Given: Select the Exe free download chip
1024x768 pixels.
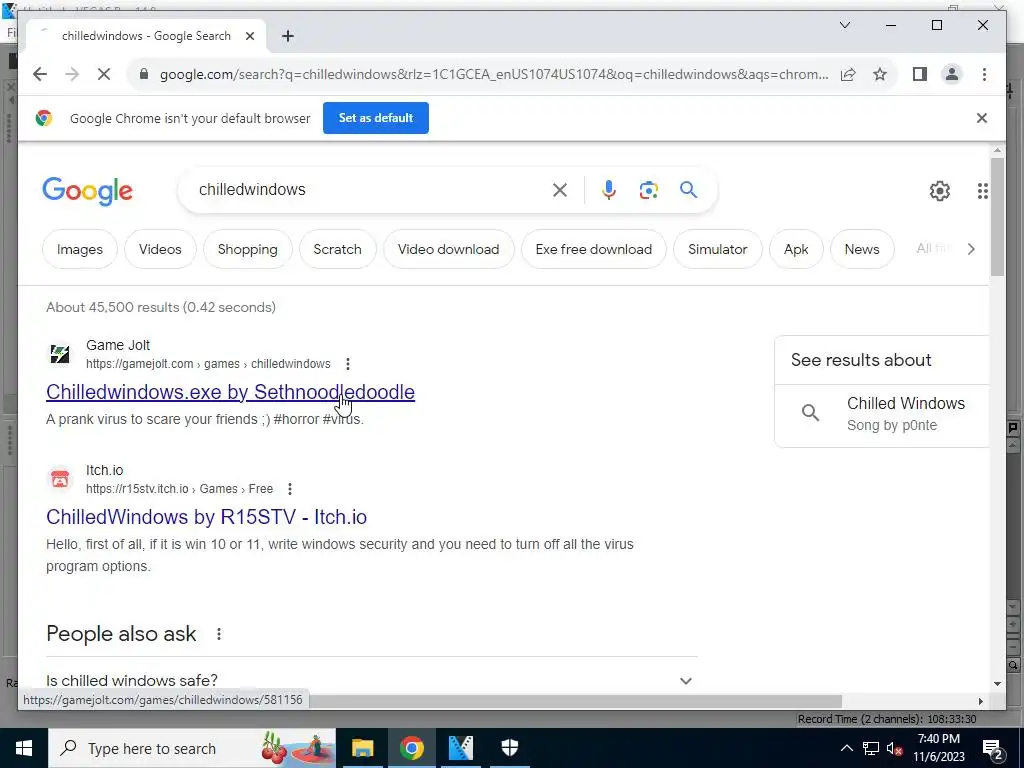Looking at the screenshot, I should pos(594,249).
